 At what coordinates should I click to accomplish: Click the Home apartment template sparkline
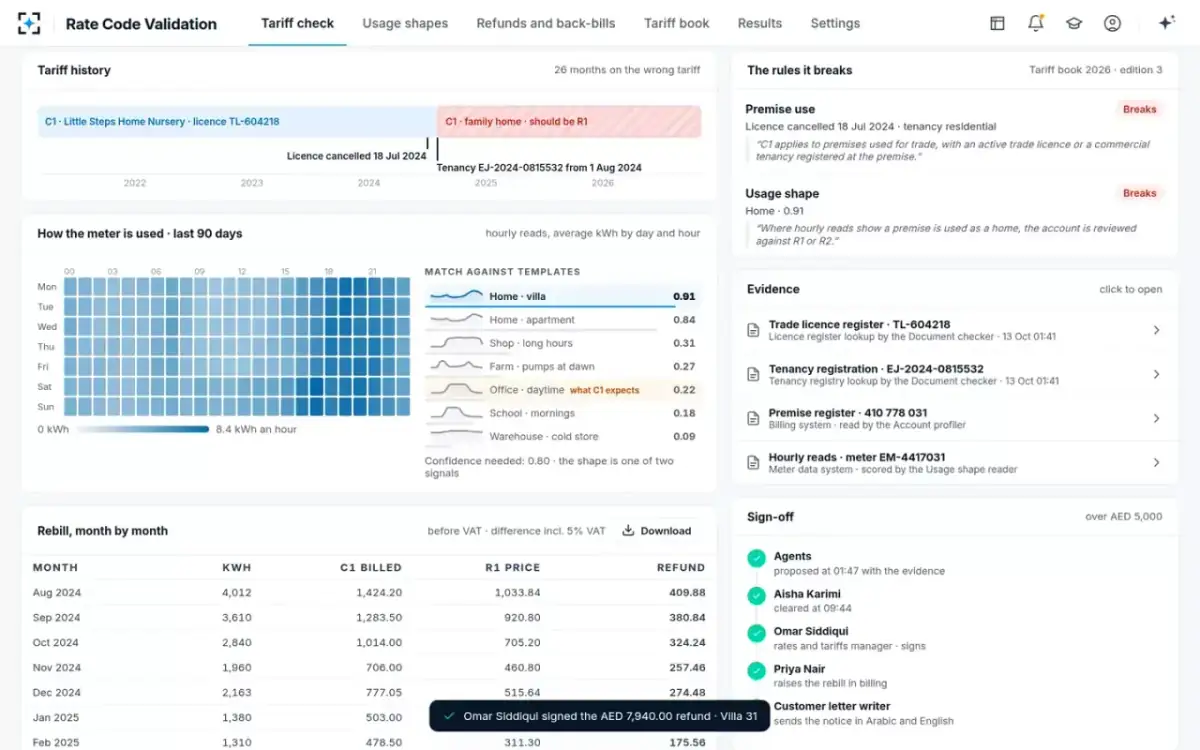point(455,320)
